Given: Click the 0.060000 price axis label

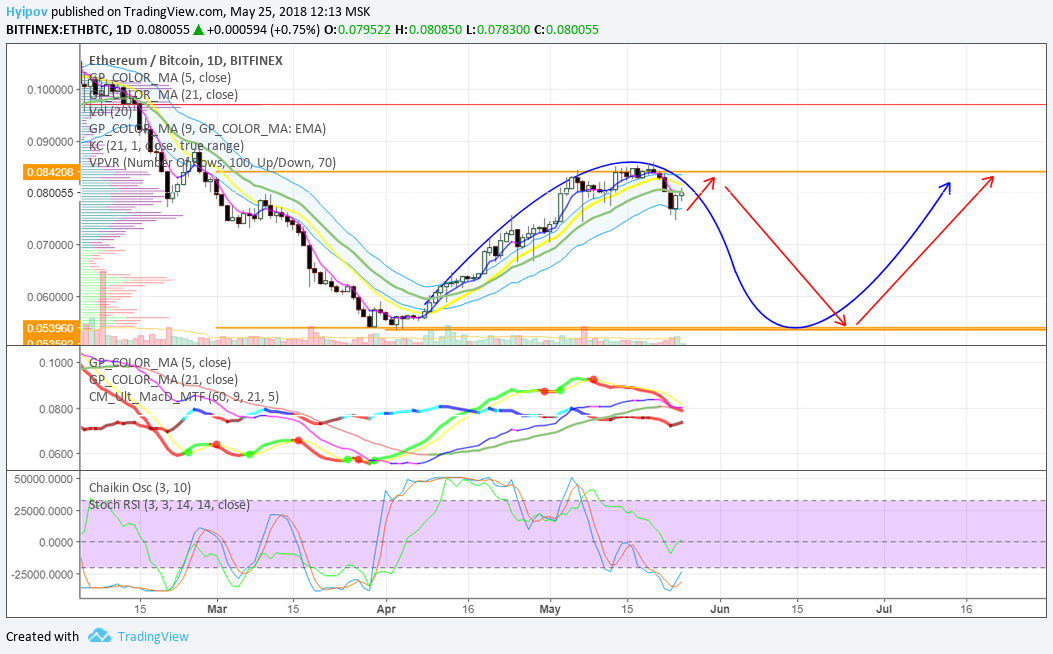Looking at the screenshot, I should 50,297.
